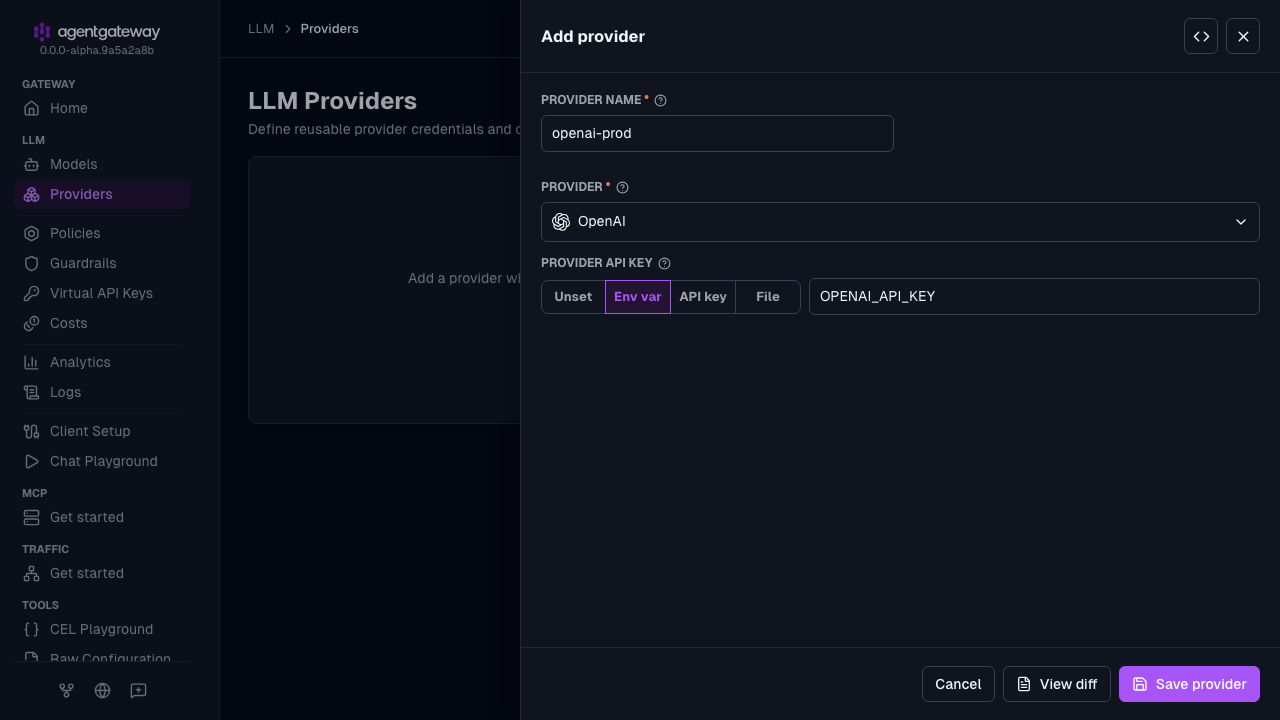Click the Traffic network icon
Viewport: 1280px width, 720px height.
31,573
